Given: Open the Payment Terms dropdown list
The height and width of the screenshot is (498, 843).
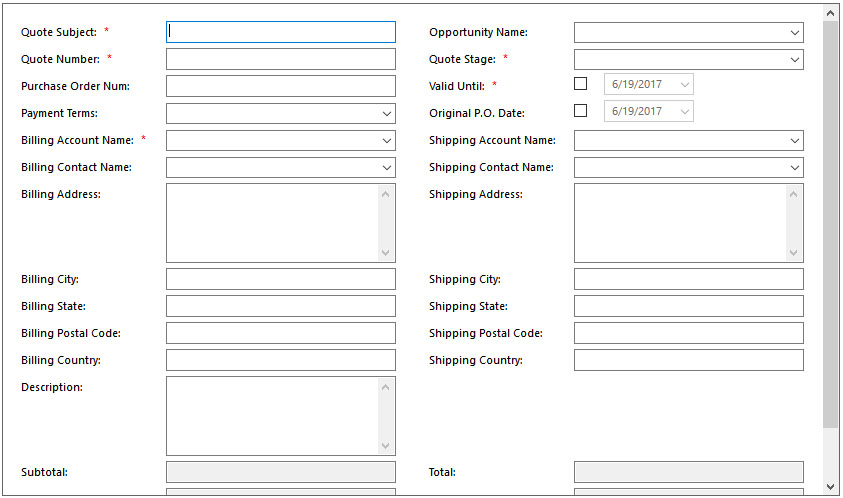Looking at the screenshot, I should (387, 114).
